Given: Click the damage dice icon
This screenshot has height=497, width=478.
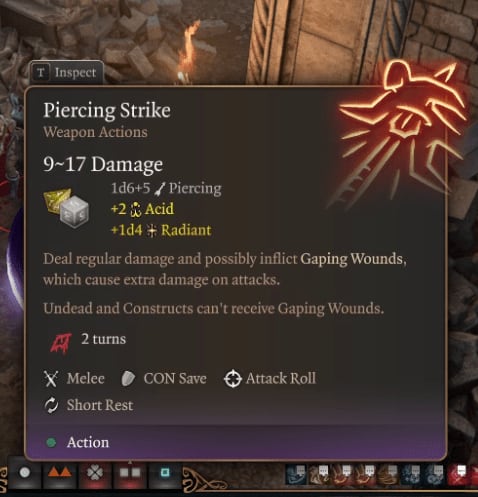Looking at the screenshot, I should [67, 208].
